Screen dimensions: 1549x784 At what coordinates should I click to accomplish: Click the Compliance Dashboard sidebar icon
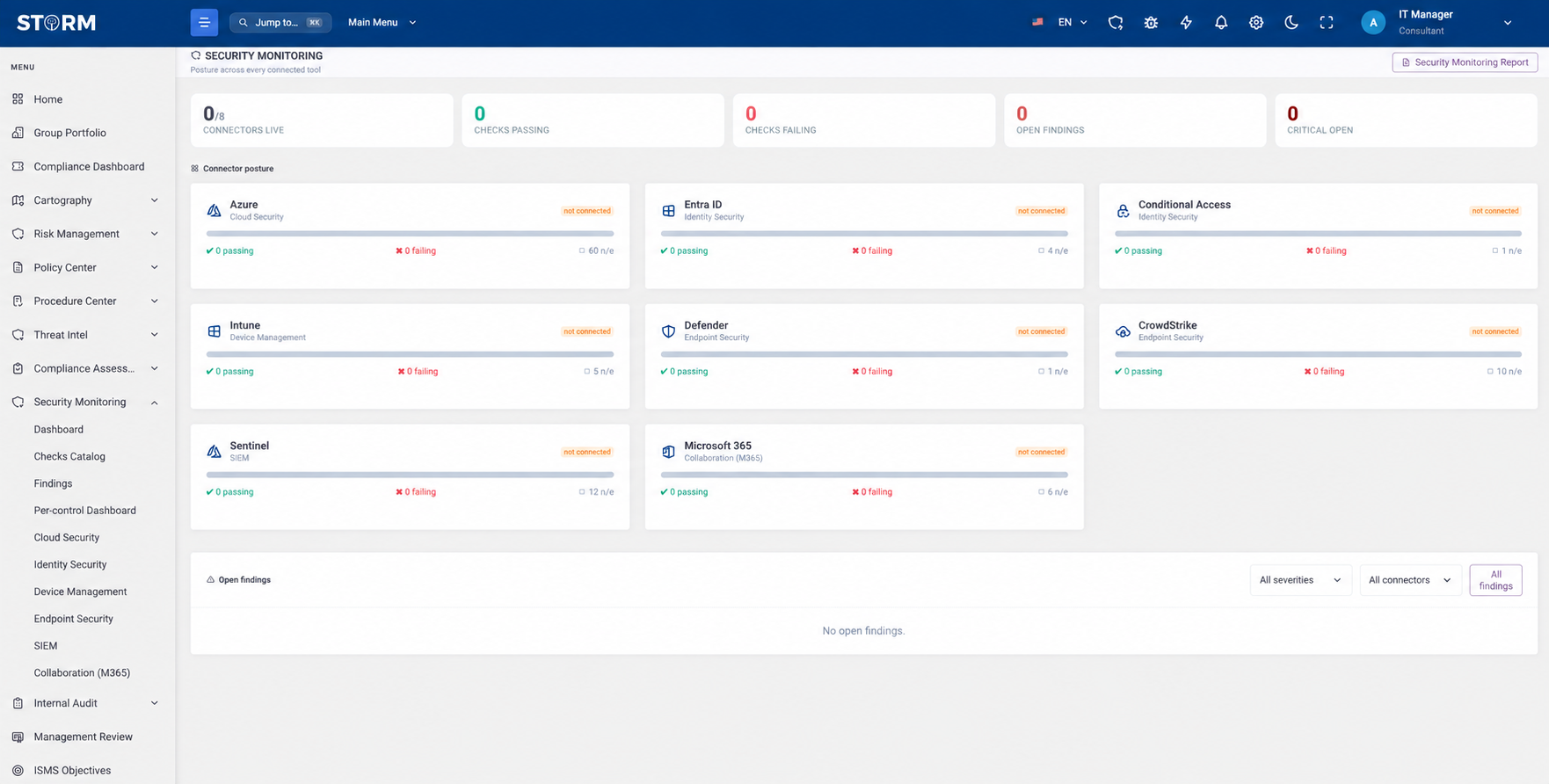point(18,166)
